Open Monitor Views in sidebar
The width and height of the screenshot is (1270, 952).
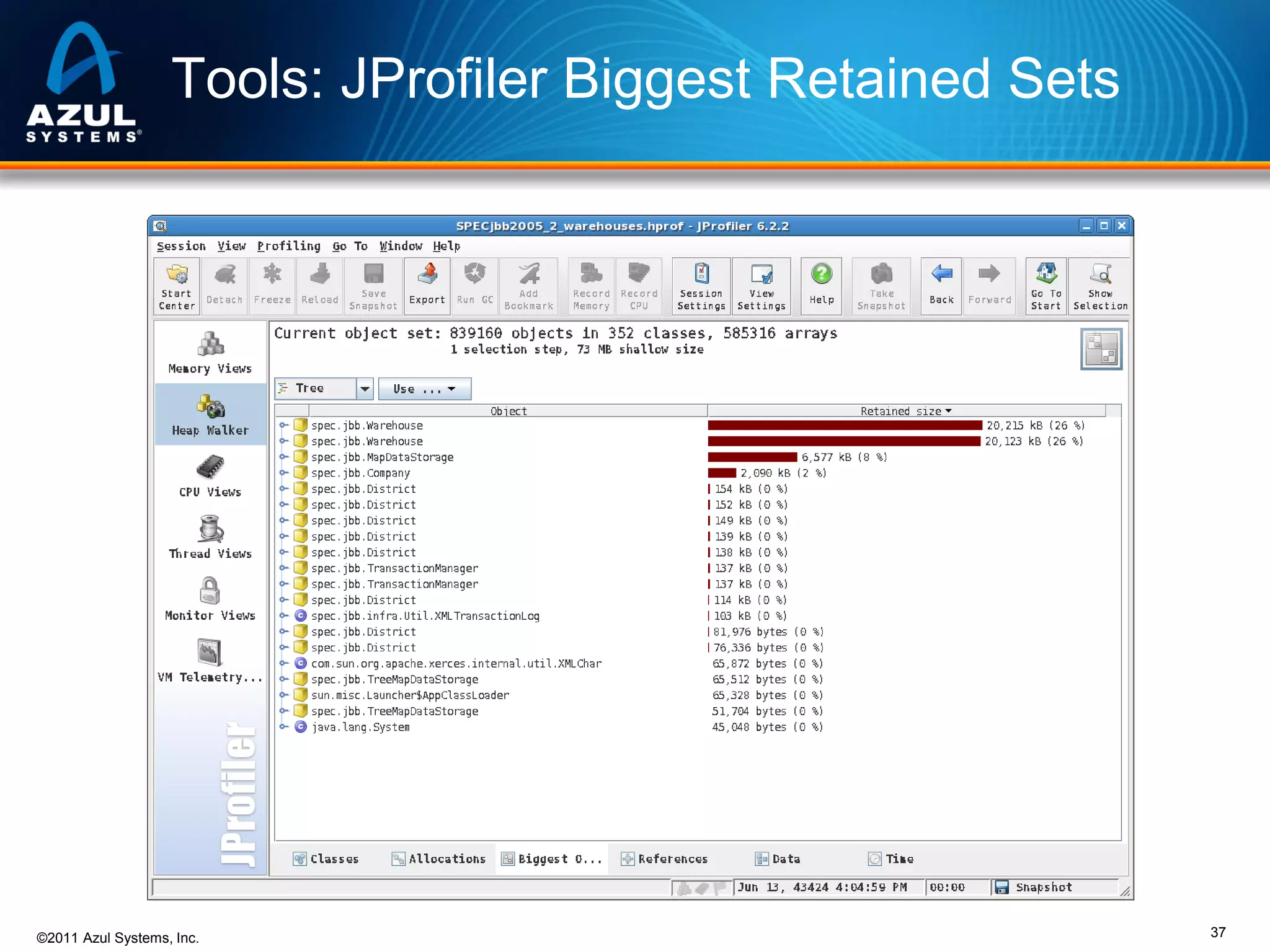(x=210, y=599)
